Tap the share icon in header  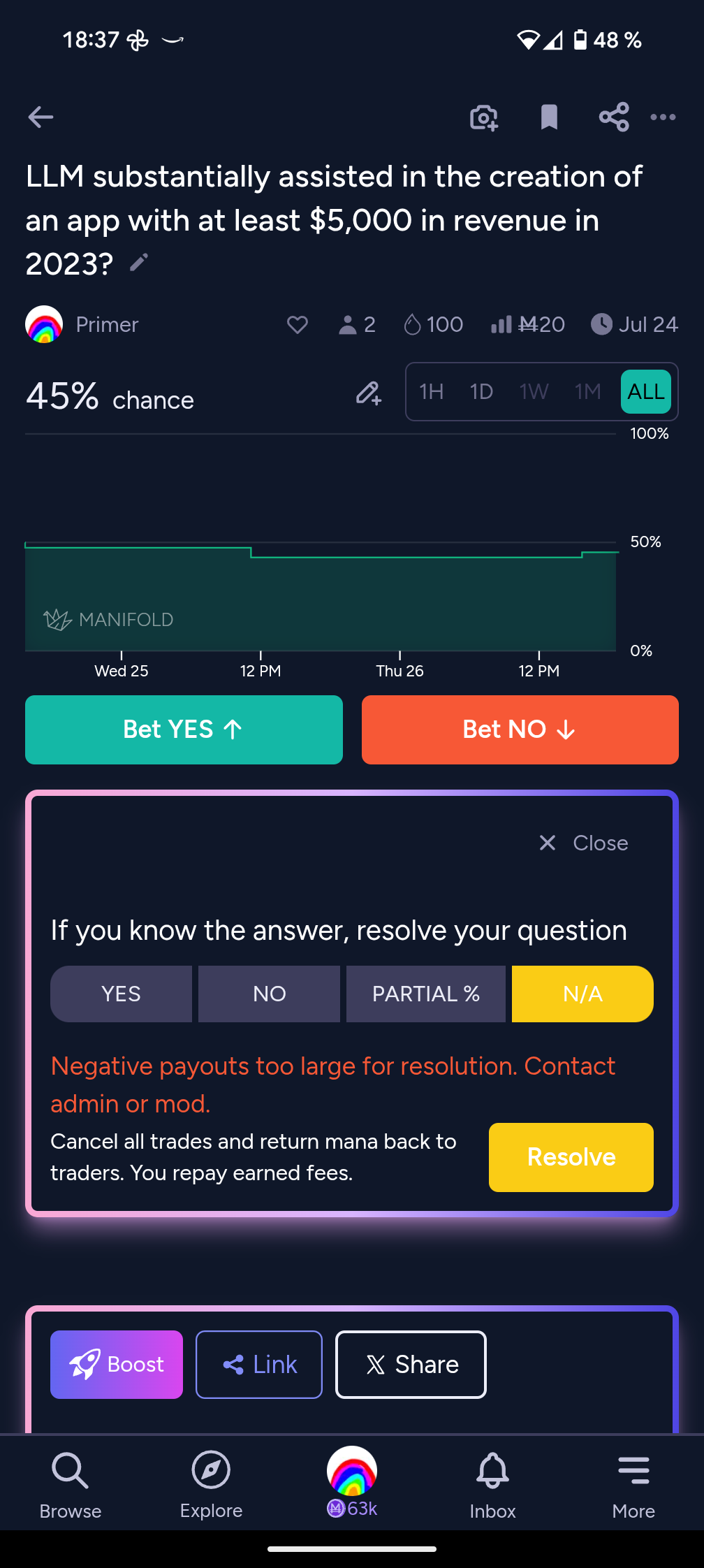614,117
